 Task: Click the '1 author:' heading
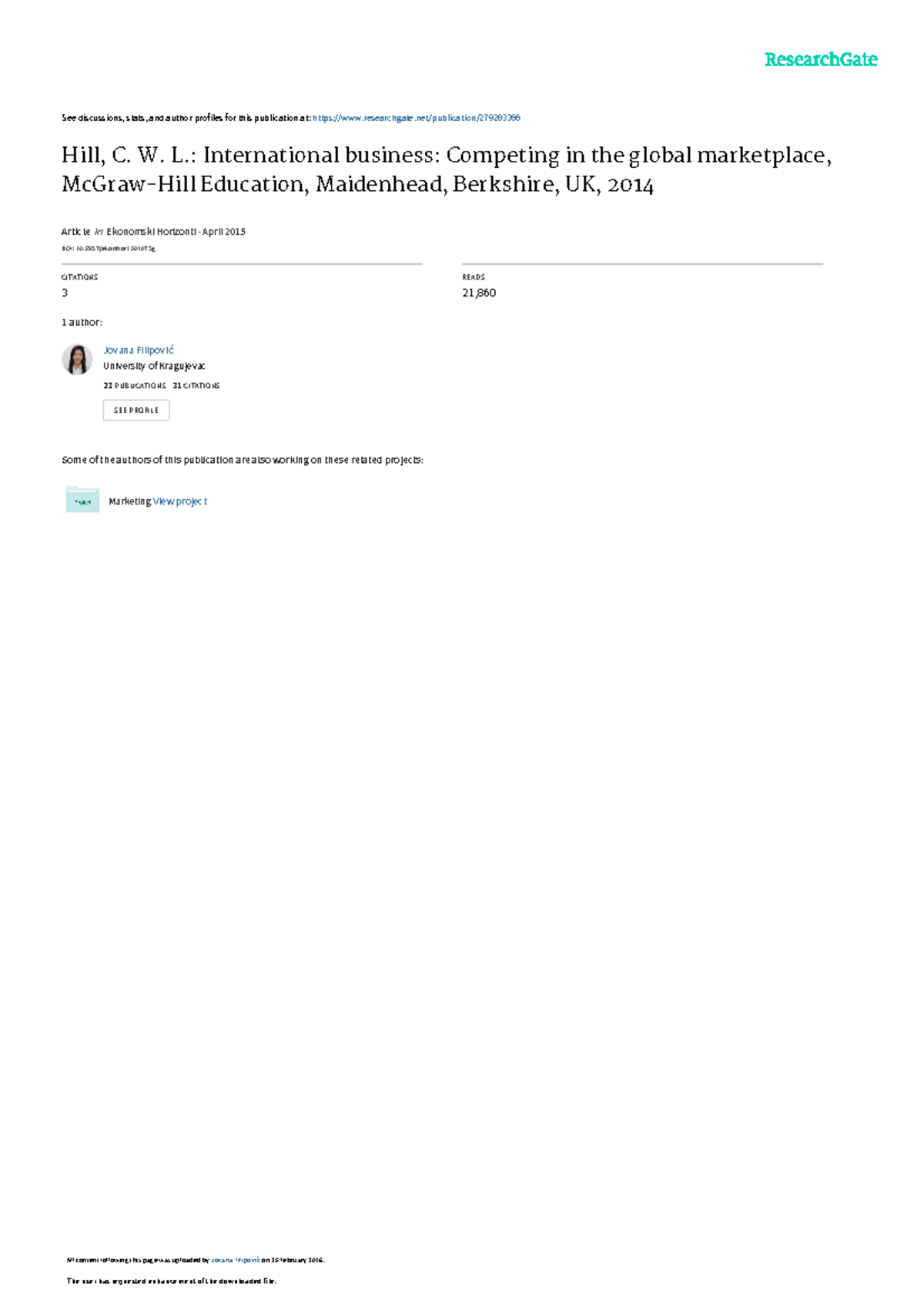82,323
